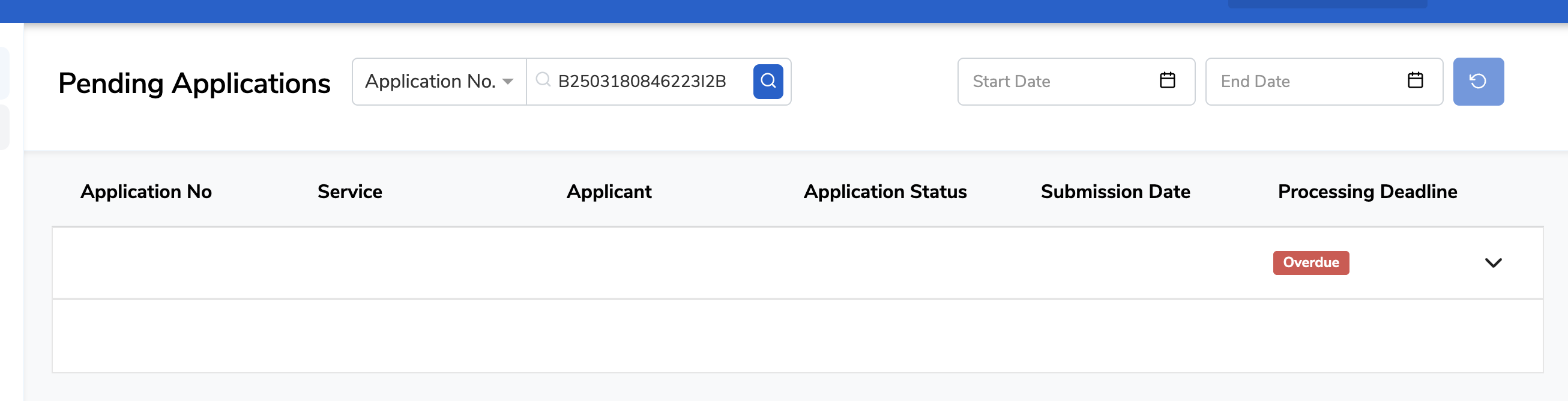The width and height of the screenshot is (1568, 401).
Task: Open the Start Date calendar icon
Action: coord(1167,80)
